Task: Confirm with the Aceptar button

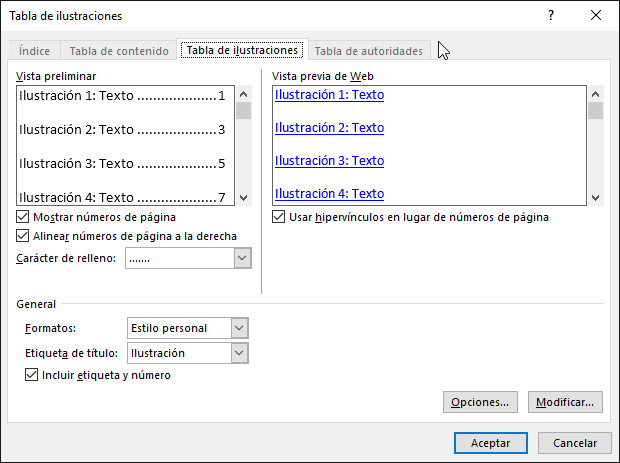Action: pyautogui.click(x=490, y=442)
